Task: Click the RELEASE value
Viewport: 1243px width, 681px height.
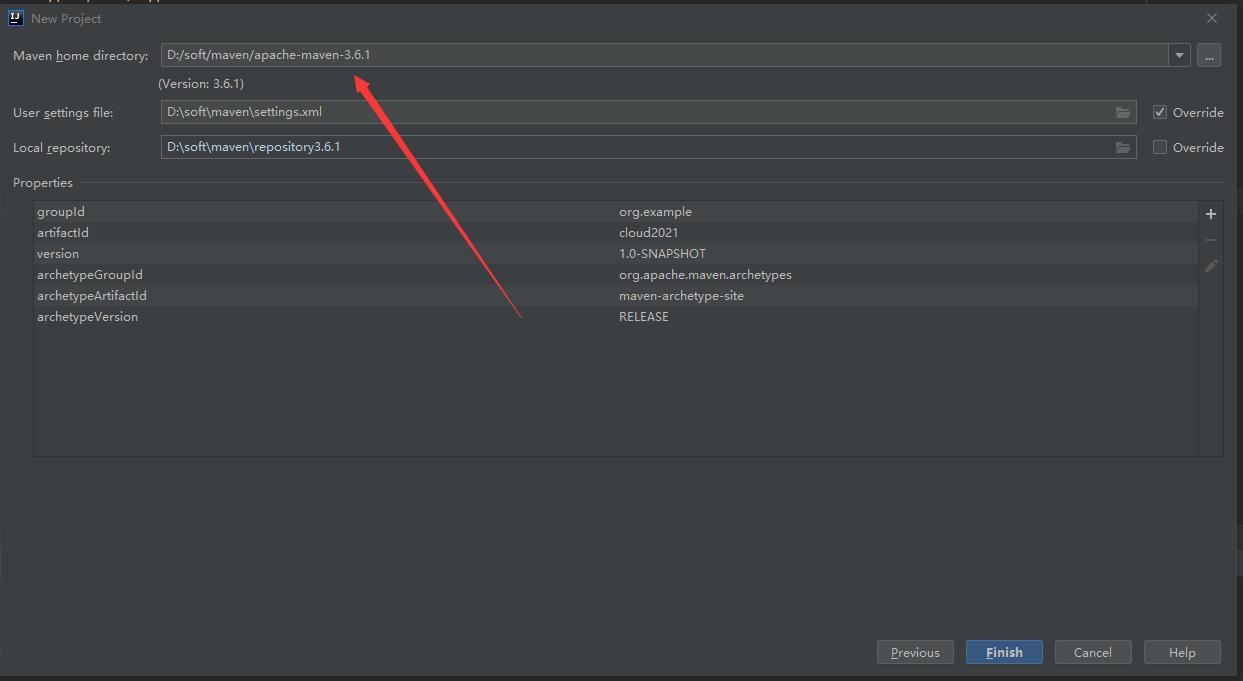Action: tap(644, 317)
